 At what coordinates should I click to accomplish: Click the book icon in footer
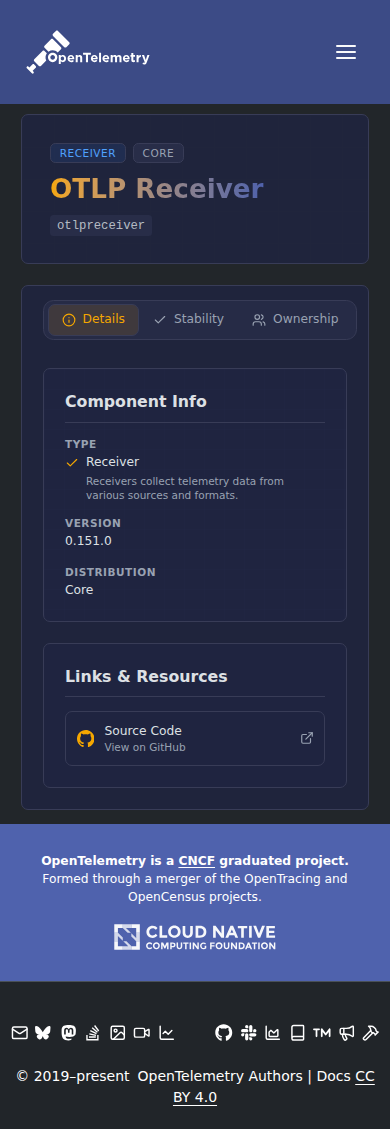(x=297, y=1033)
